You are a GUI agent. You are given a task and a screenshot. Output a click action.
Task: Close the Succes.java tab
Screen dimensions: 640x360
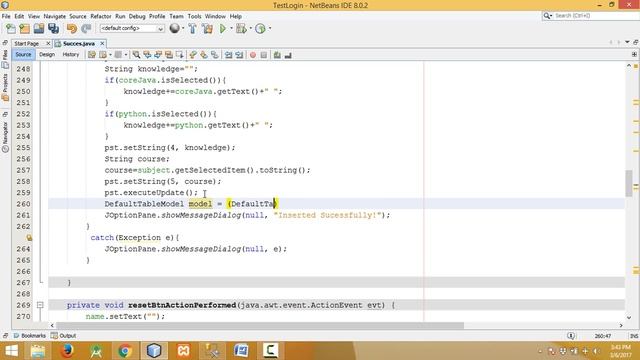(x=102, y=43)
